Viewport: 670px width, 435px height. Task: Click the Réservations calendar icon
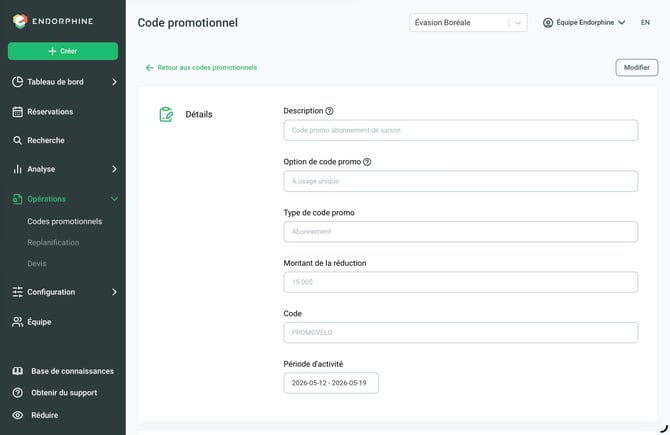[x=18, y=112]
